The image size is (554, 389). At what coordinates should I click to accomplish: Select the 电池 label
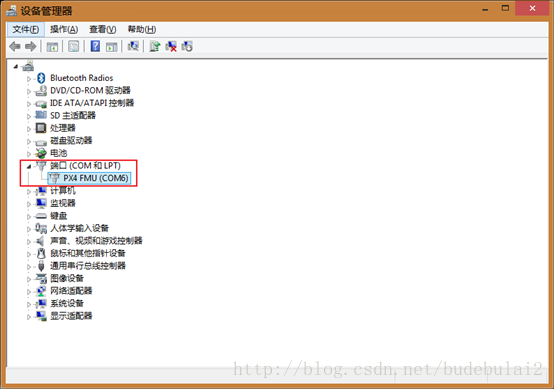(x=59, y=153)
